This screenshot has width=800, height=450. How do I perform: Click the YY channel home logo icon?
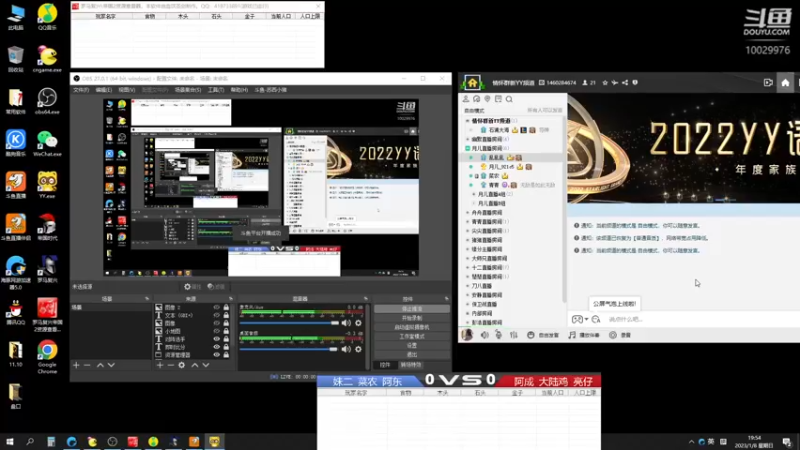(x=472, y=83)
